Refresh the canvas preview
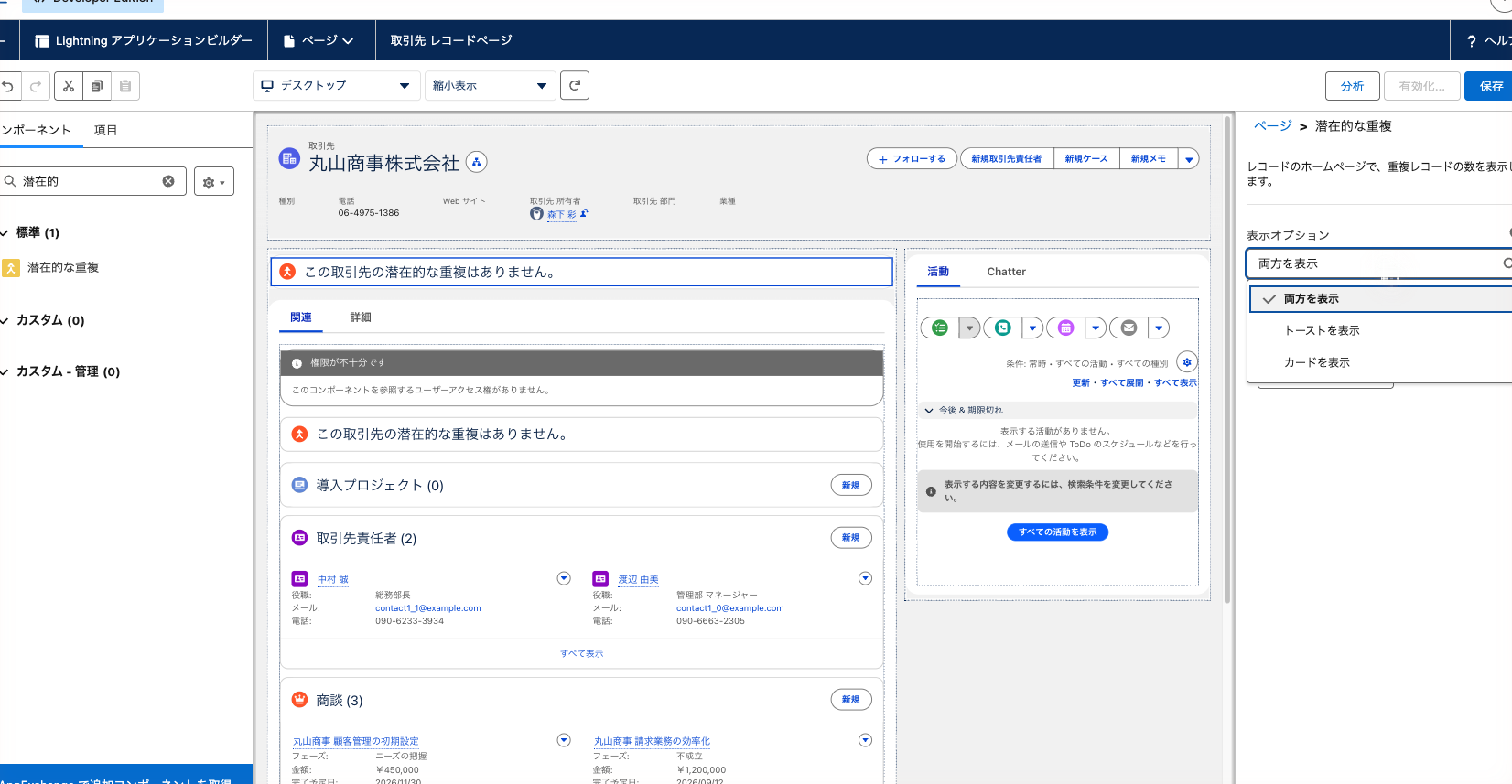Image resolution: width=1512 pixels, height=784 pixels. coord(575,85)
